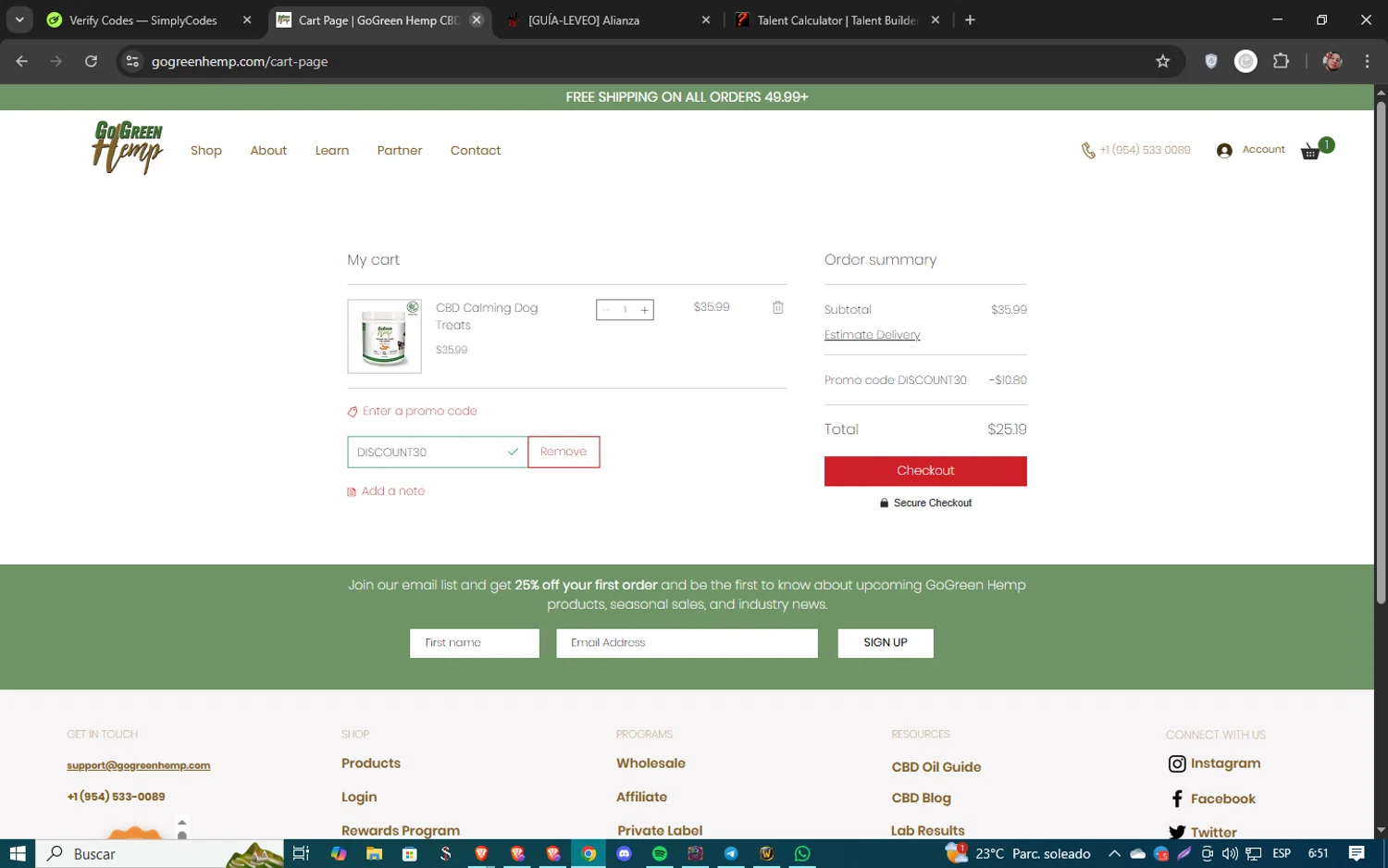Open the Brave shield extension icon

tap(1210, 61)
